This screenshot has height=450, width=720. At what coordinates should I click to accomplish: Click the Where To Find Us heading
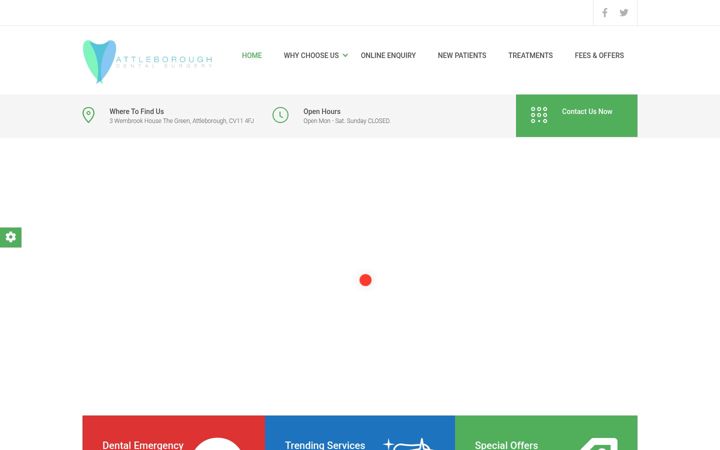[x=136, y=111]
